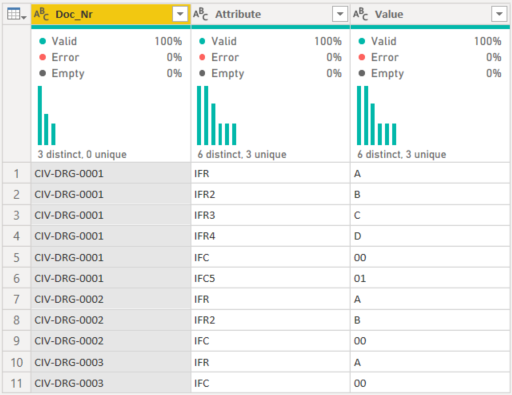This screenshot has width=512, height=395.
Task: Click the value 01 cell
Action: point(430,278)
